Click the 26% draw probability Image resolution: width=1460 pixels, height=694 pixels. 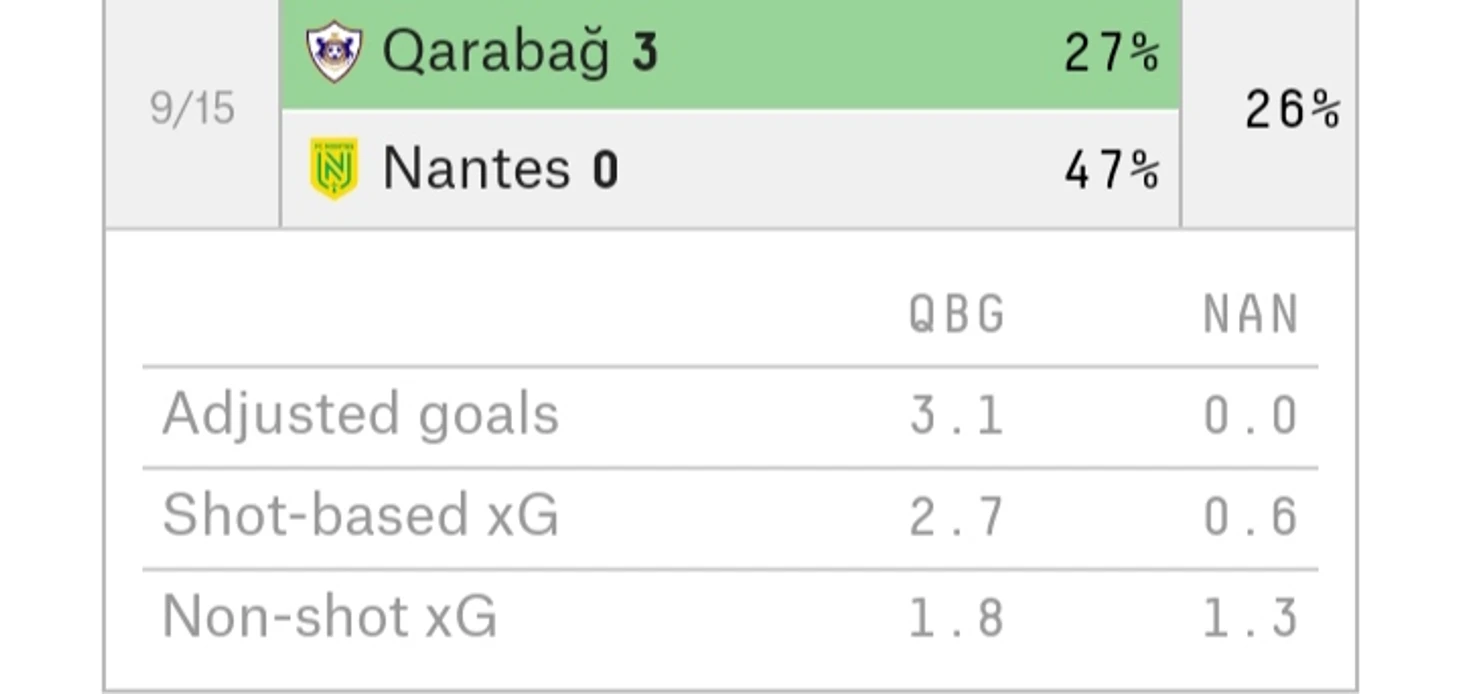click(x=1292, y=109)
